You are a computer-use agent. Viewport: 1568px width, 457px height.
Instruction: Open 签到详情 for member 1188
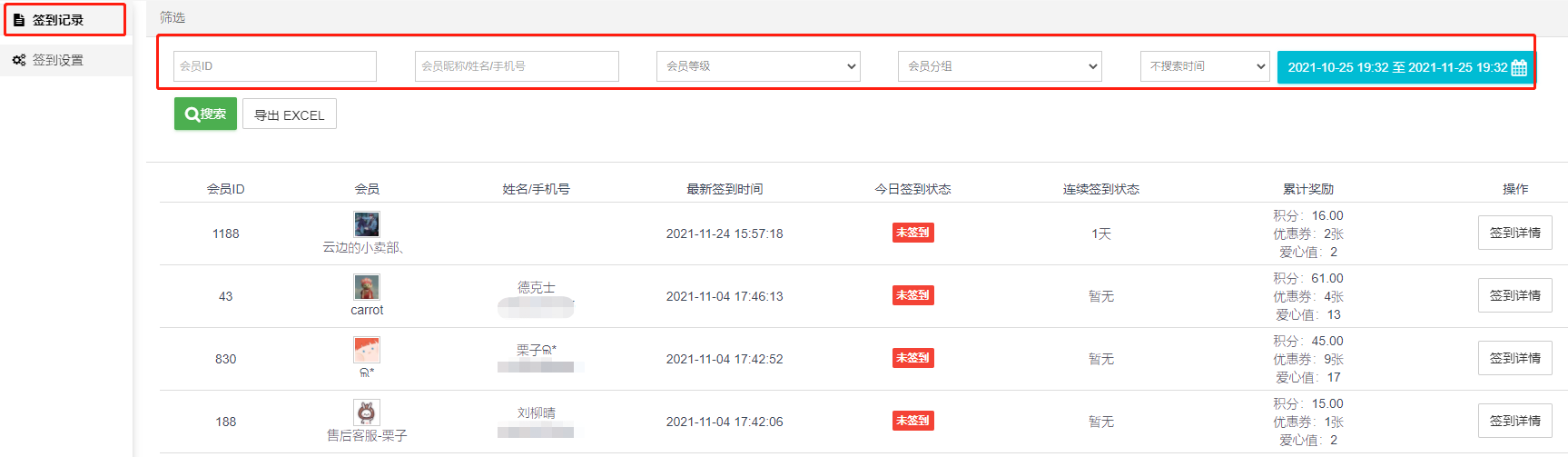pos(1514,233)
